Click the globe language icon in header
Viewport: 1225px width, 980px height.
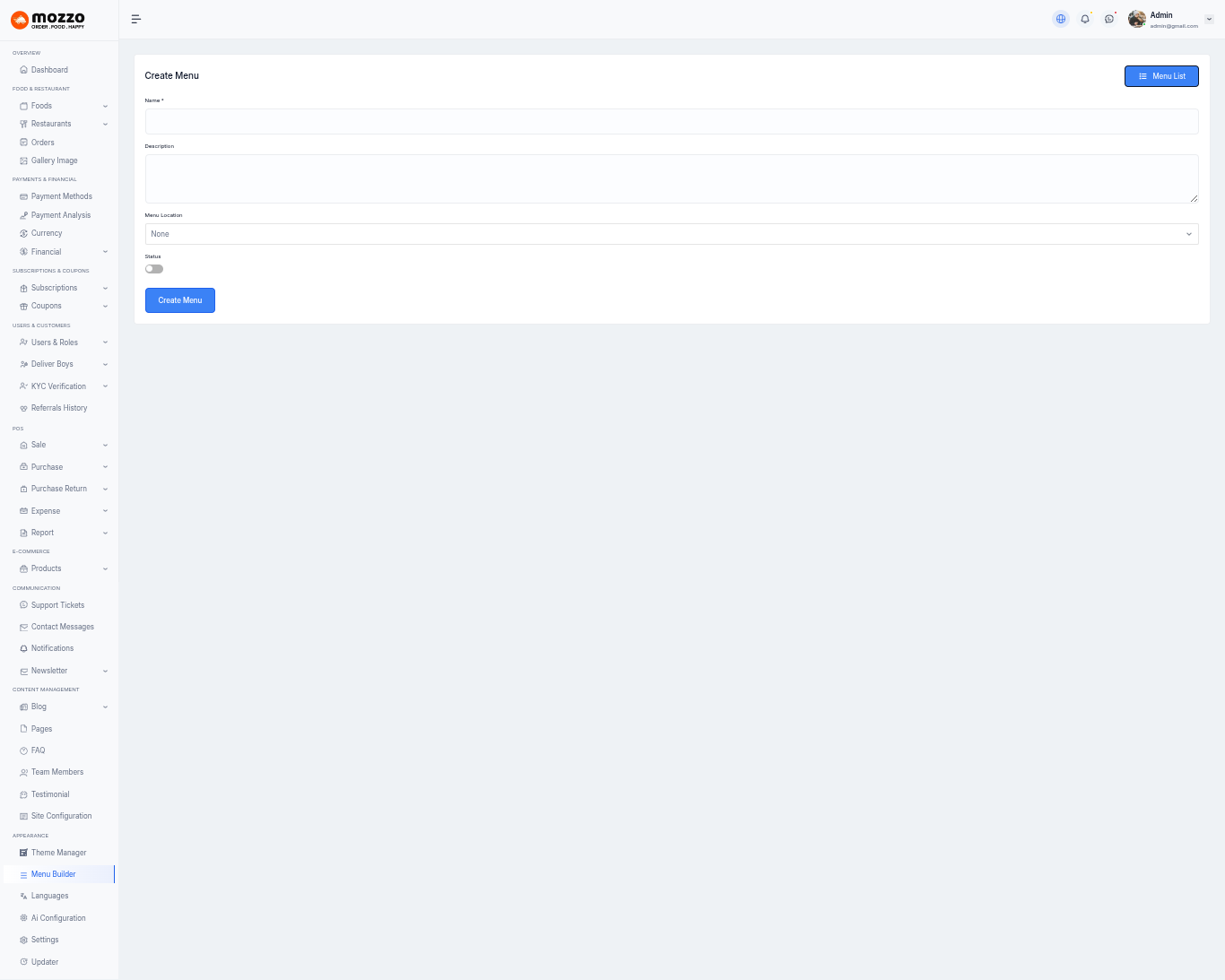[x=1061, y=19]
